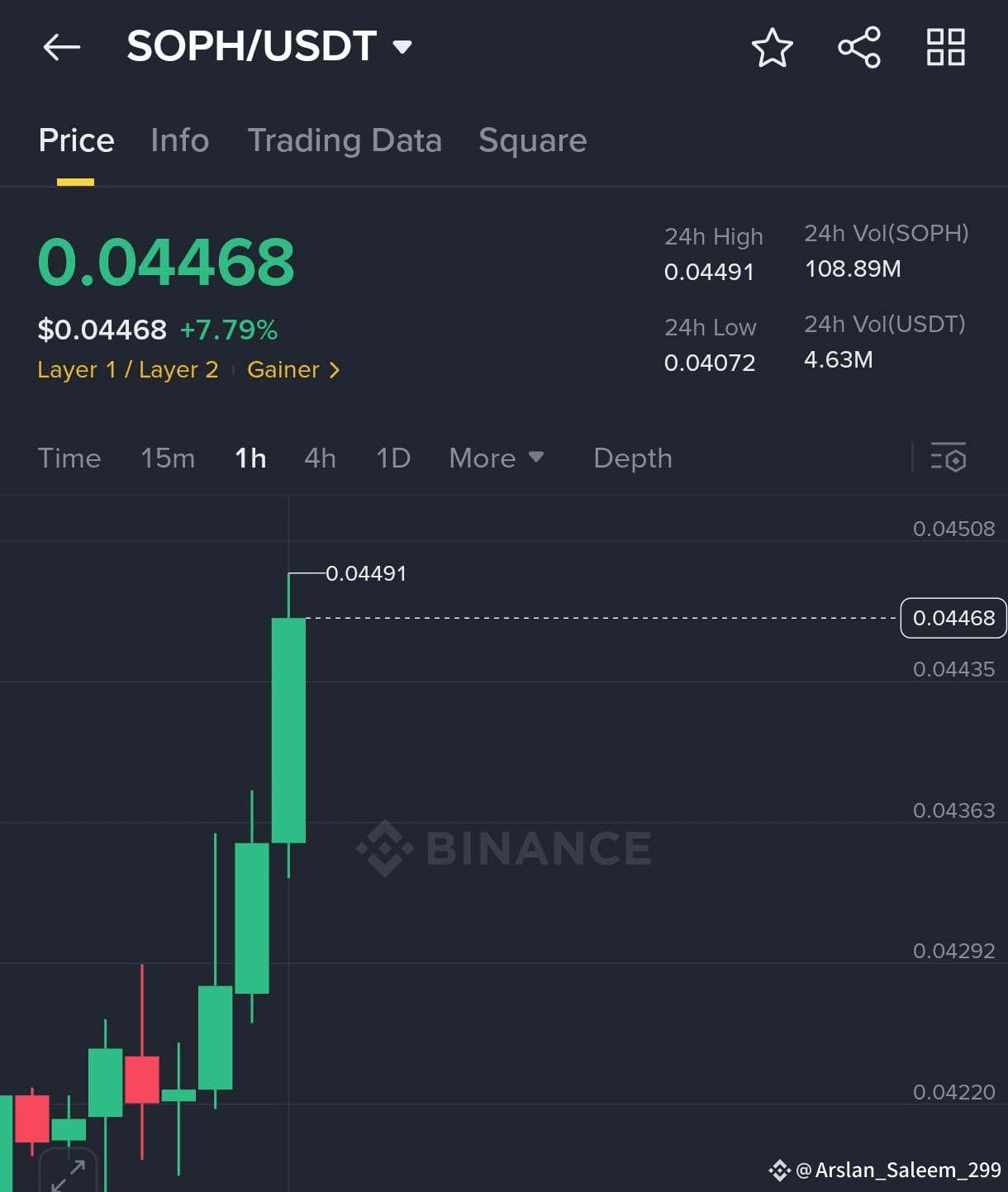Tap the 24h High value 0.04491

pos(709,272)
